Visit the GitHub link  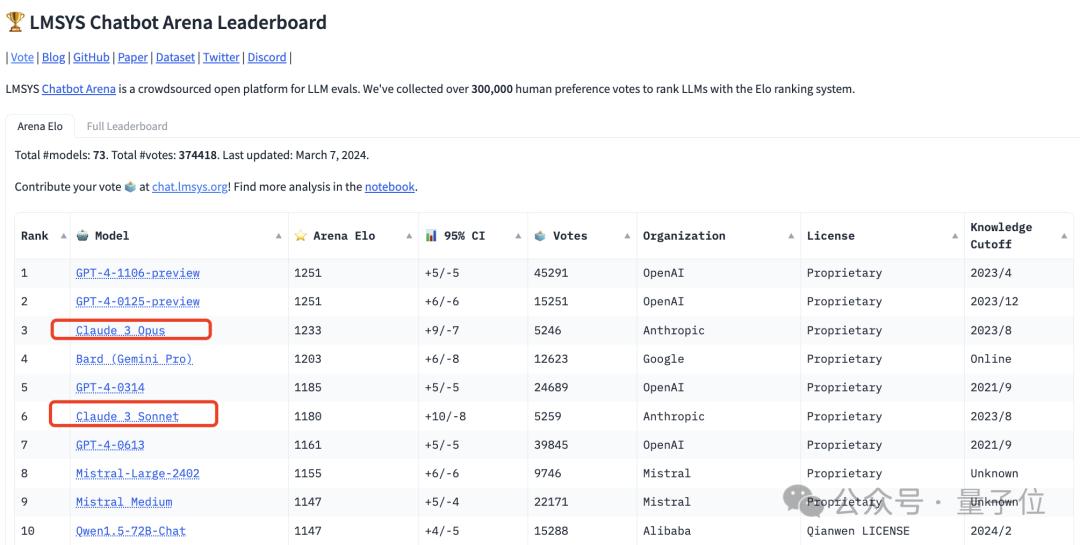click(x=91, y=58)
